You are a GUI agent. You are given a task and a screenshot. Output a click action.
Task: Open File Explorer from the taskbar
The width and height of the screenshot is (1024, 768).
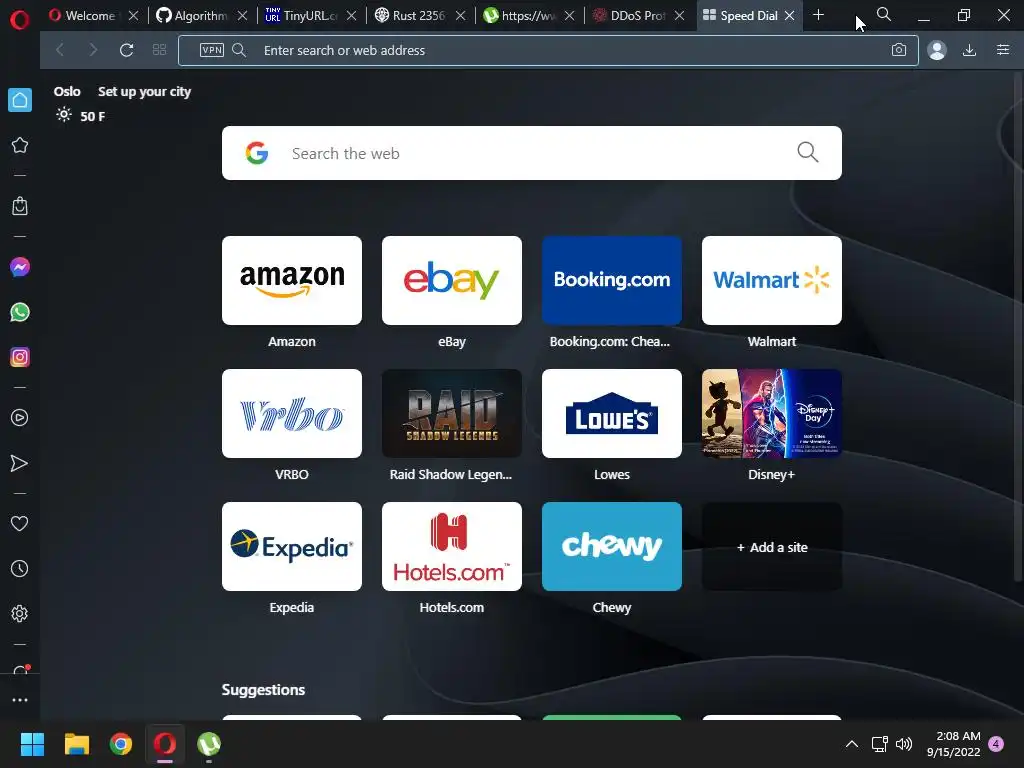click(x=76, y=744)
